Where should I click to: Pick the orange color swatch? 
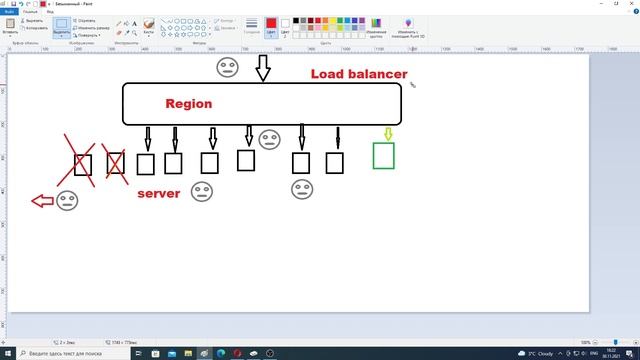click(x=325, y=20)
